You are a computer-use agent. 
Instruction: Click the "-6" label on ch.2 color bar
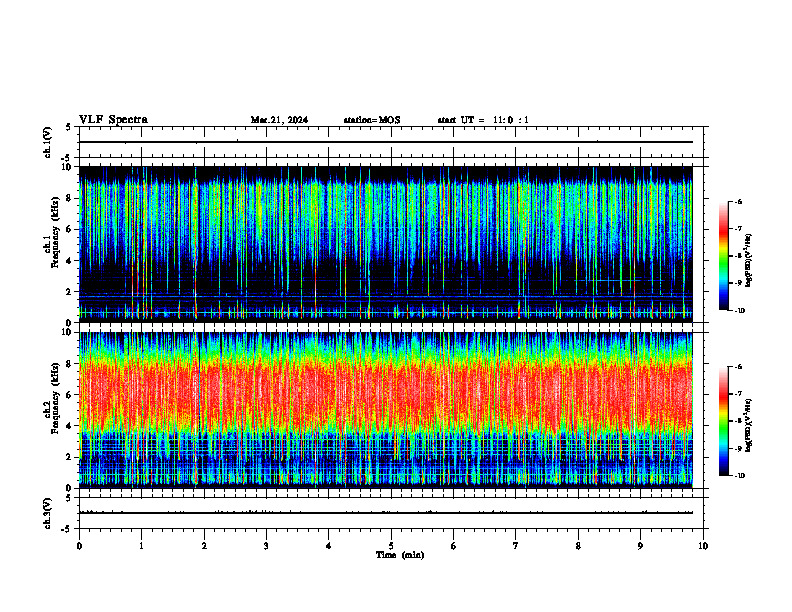738,367
